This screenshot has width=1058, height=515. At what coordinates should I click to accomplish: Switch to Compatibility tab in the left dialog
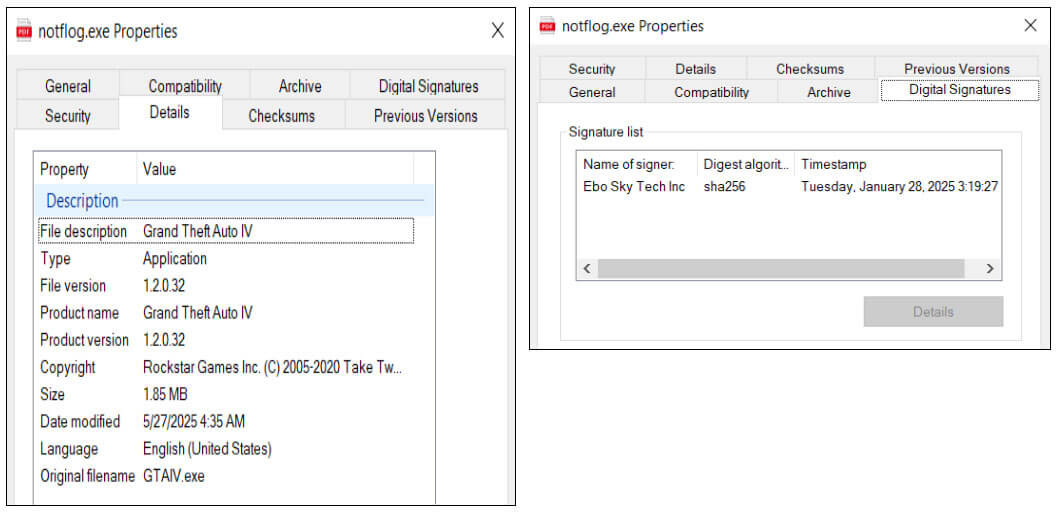point(185,86)
